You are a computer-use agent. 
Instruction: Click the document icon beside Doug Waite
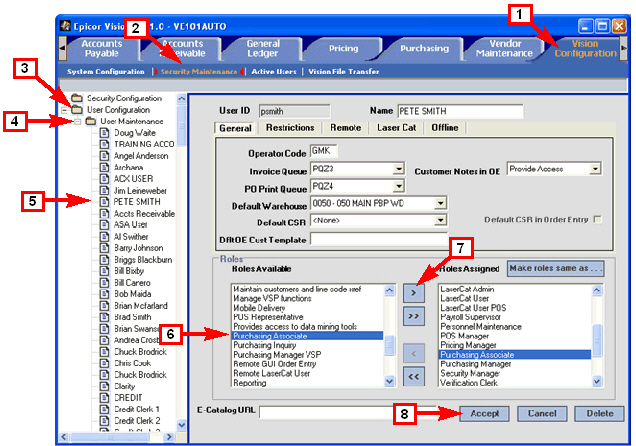(105, 133)
